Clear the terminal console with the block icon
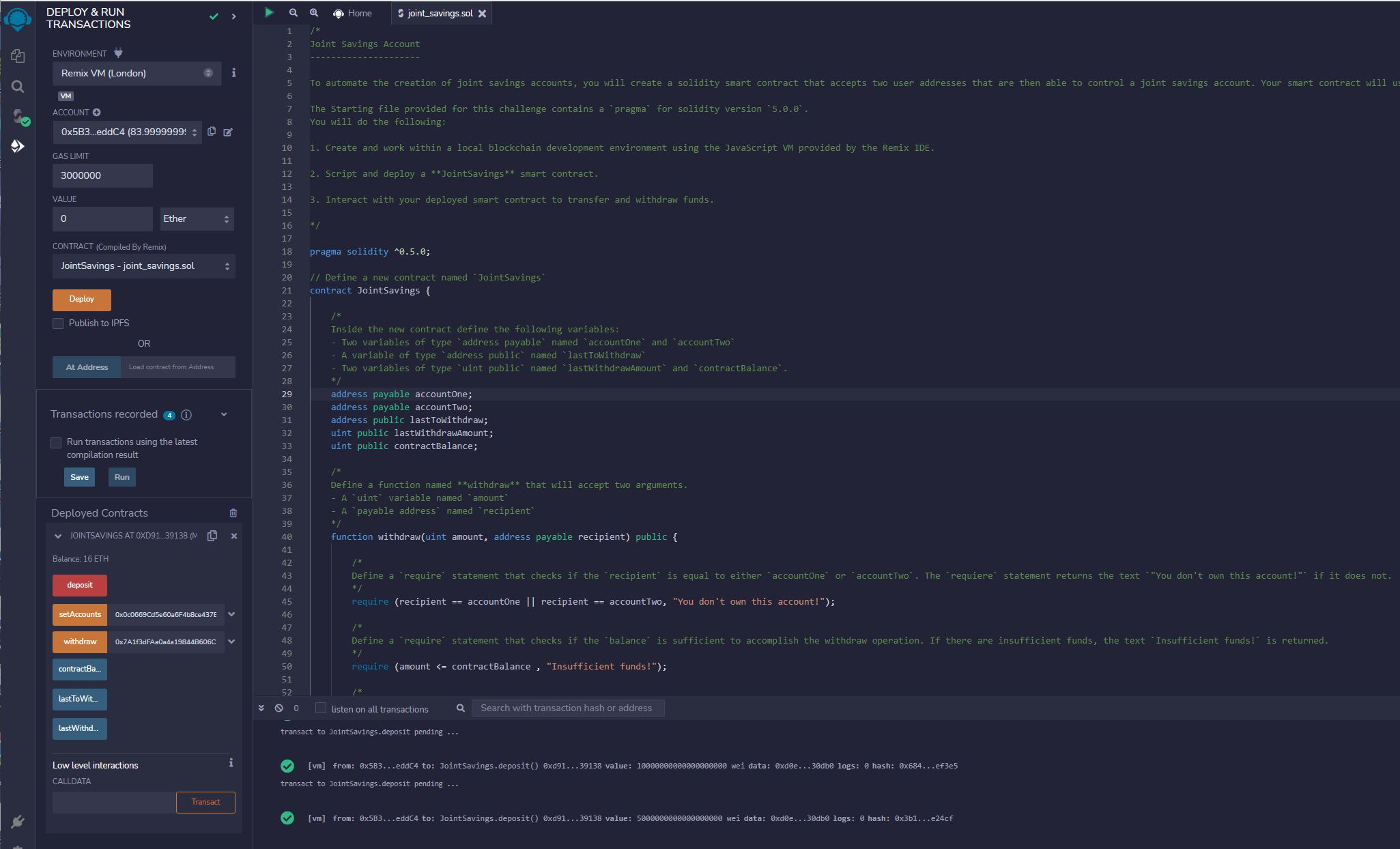This screenshot has width=1400, height=849. point(280,708)
